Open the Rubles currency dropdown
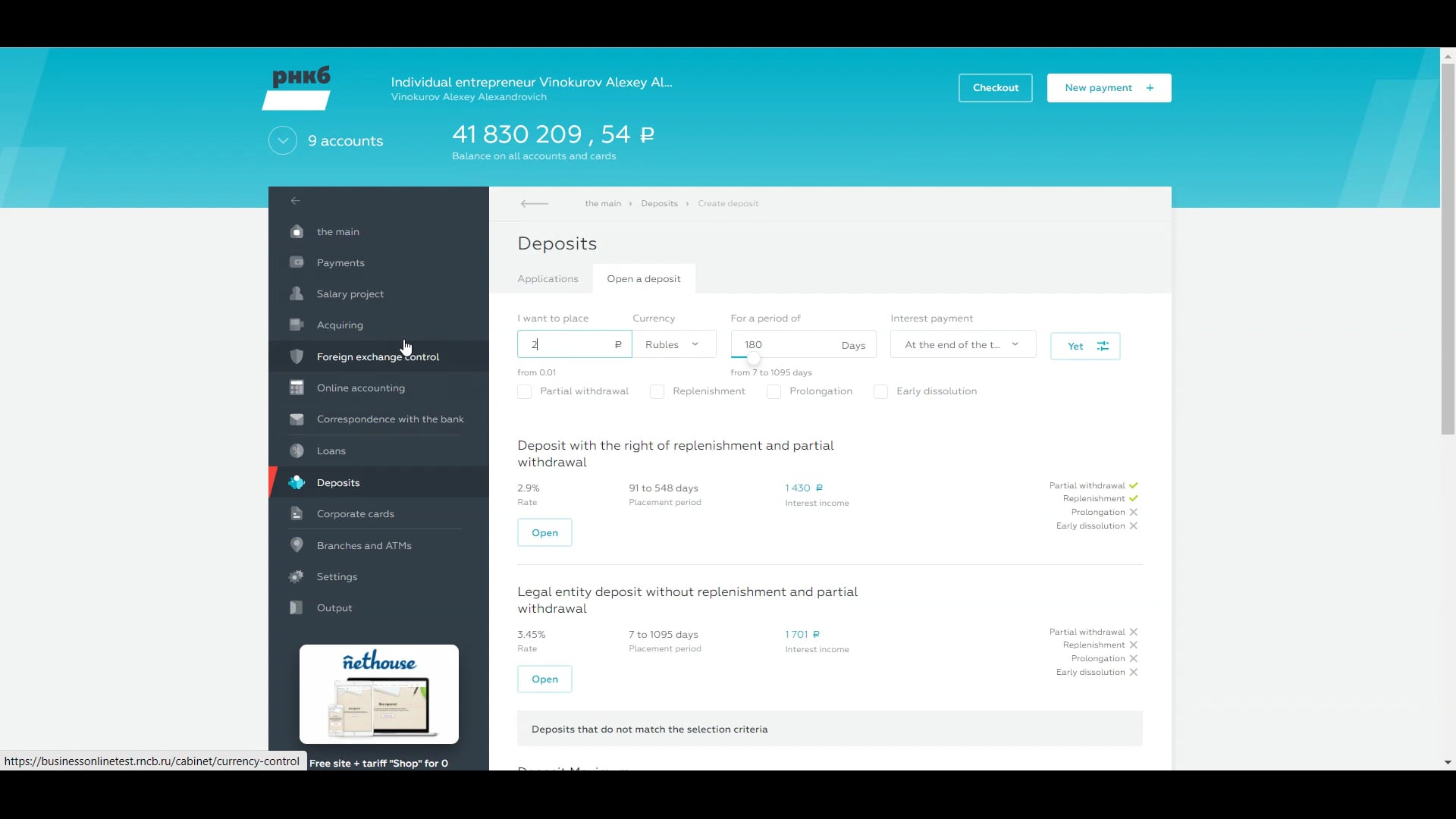 pyautogui.click(x=674, y=344)
